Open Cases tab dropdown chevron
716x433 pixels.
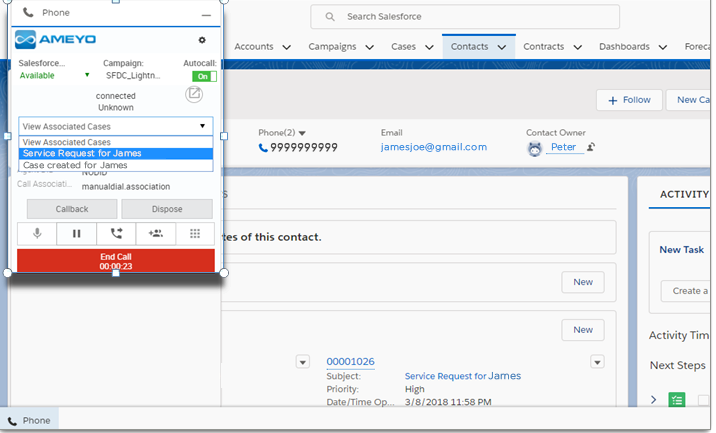tap(429, 47)
